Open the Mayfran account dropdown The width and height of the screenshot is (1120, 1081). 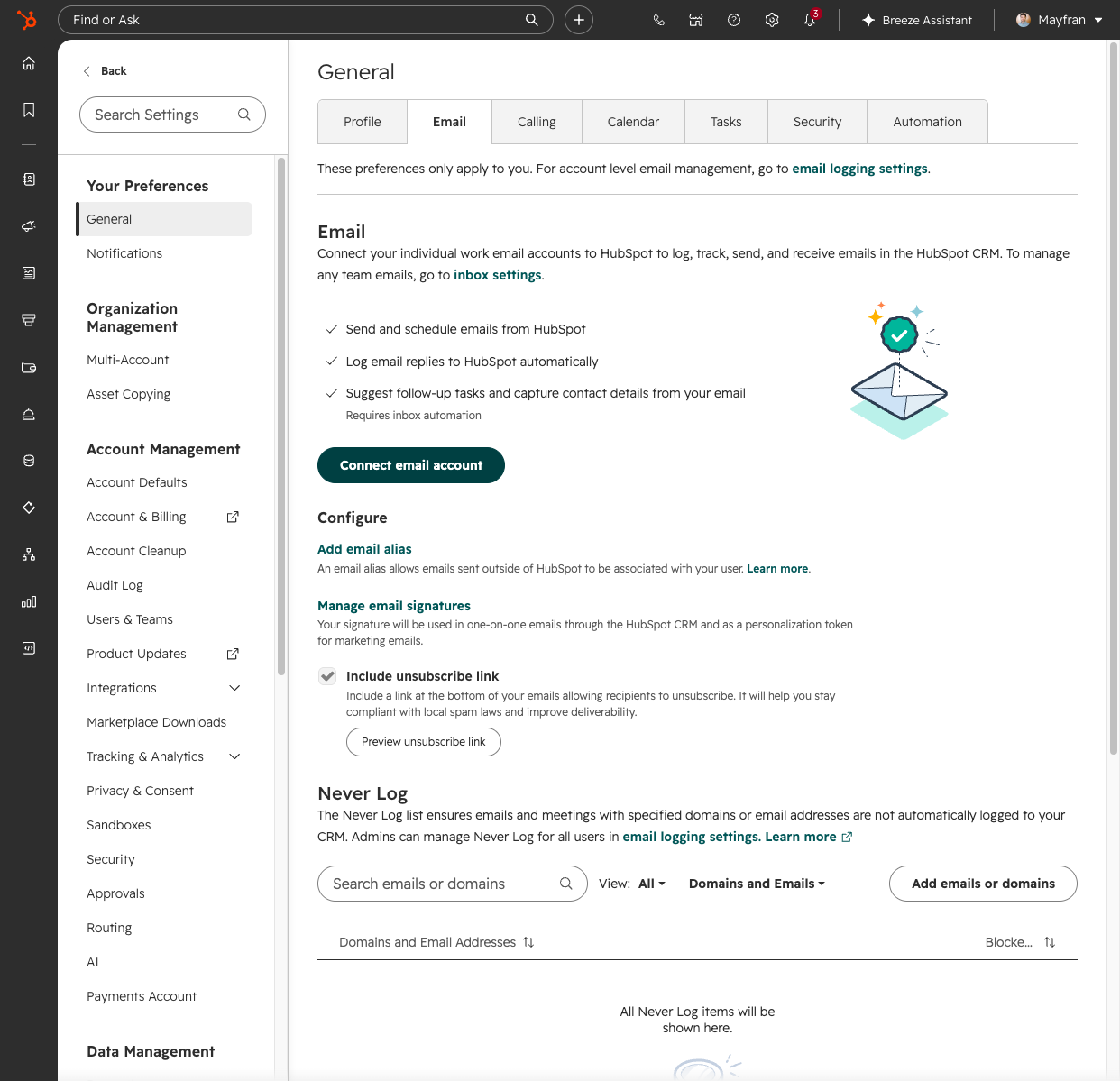pyautogui.click(x=1060, y=20)
